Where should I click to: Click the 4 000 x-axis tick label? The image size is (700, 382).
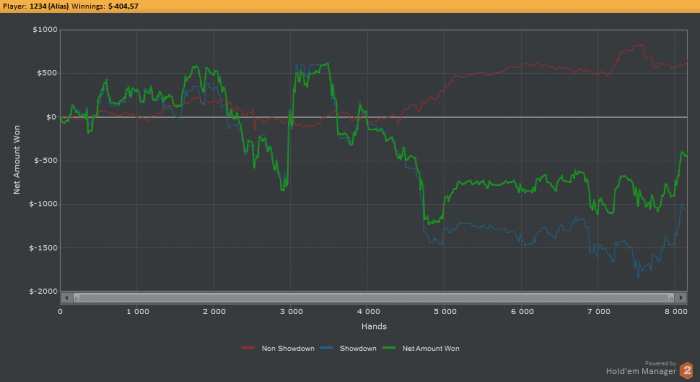(369, 311)
